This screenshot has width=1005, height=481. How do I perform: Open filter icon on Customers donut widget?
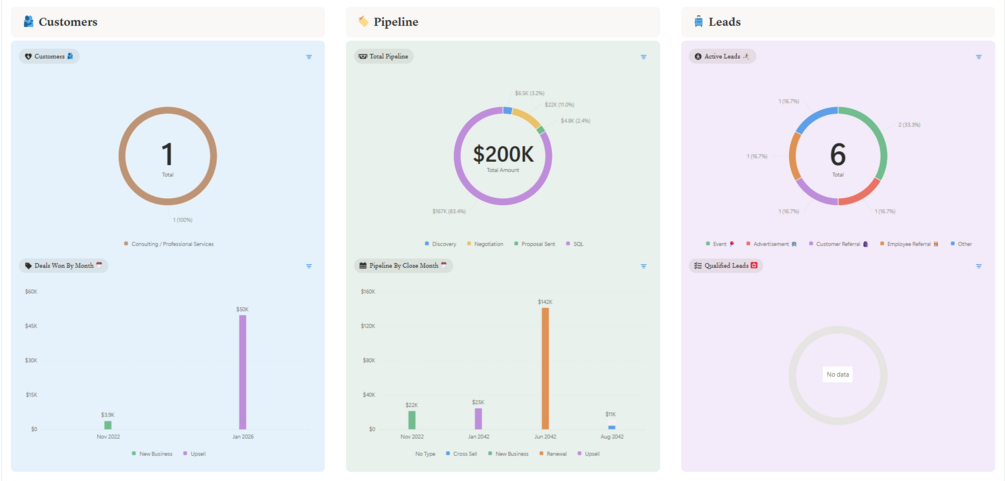pos(309,57)
